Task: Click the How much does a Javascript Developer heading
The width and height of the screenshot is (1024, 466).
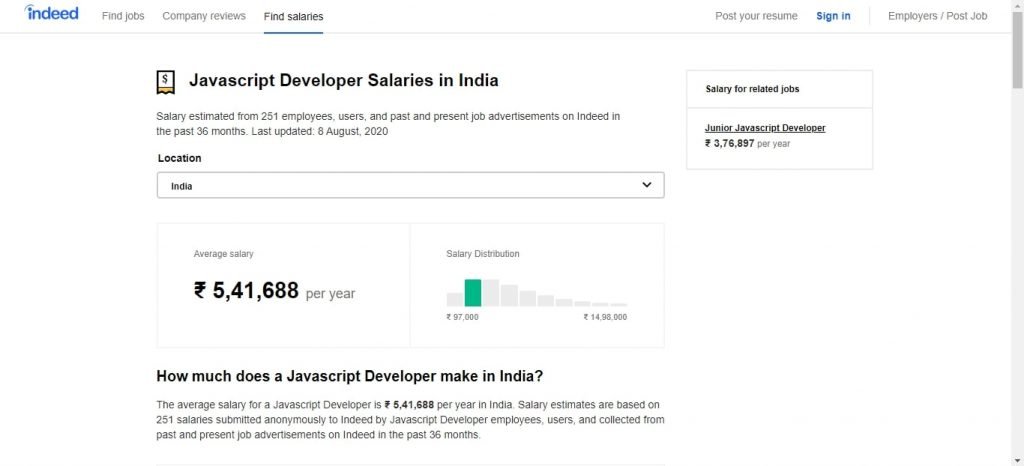Action: 349,377
